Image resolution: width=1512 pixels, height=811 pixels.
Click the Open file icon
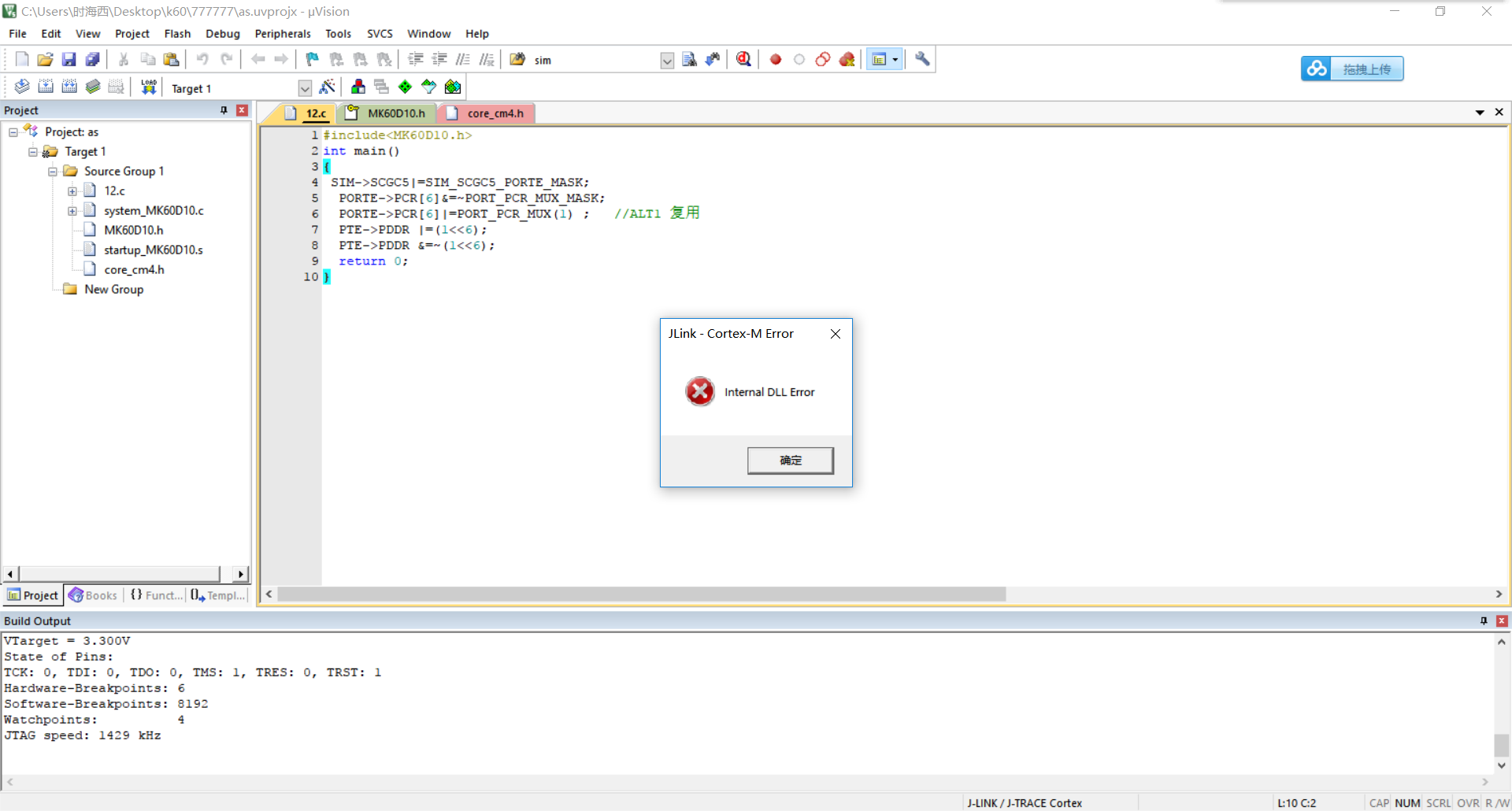[46, 59]
